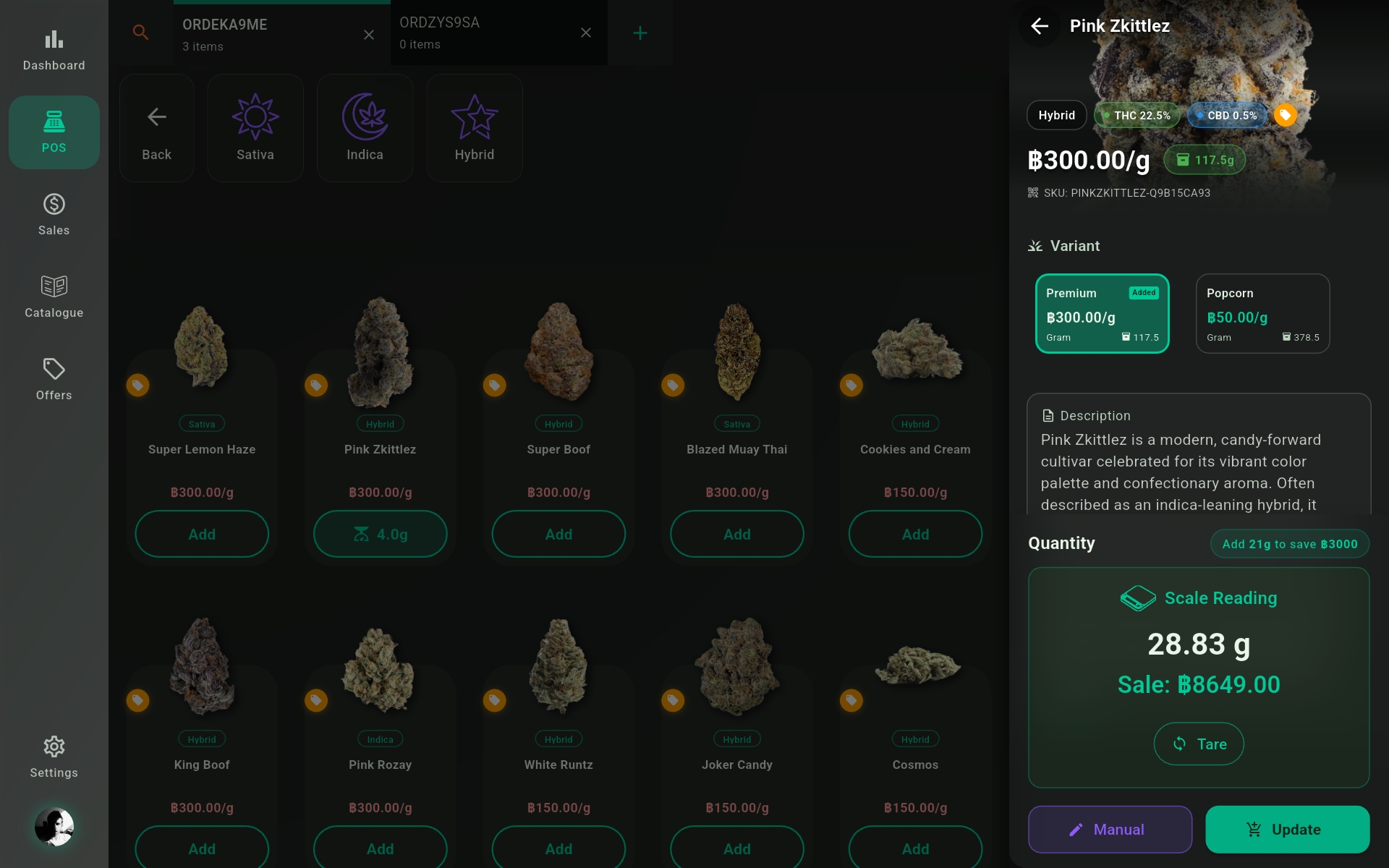The width and height of the screenshot is (1389, 868).
Task: Click the back arrow on the product detail panel
Action: (1040, 25)
